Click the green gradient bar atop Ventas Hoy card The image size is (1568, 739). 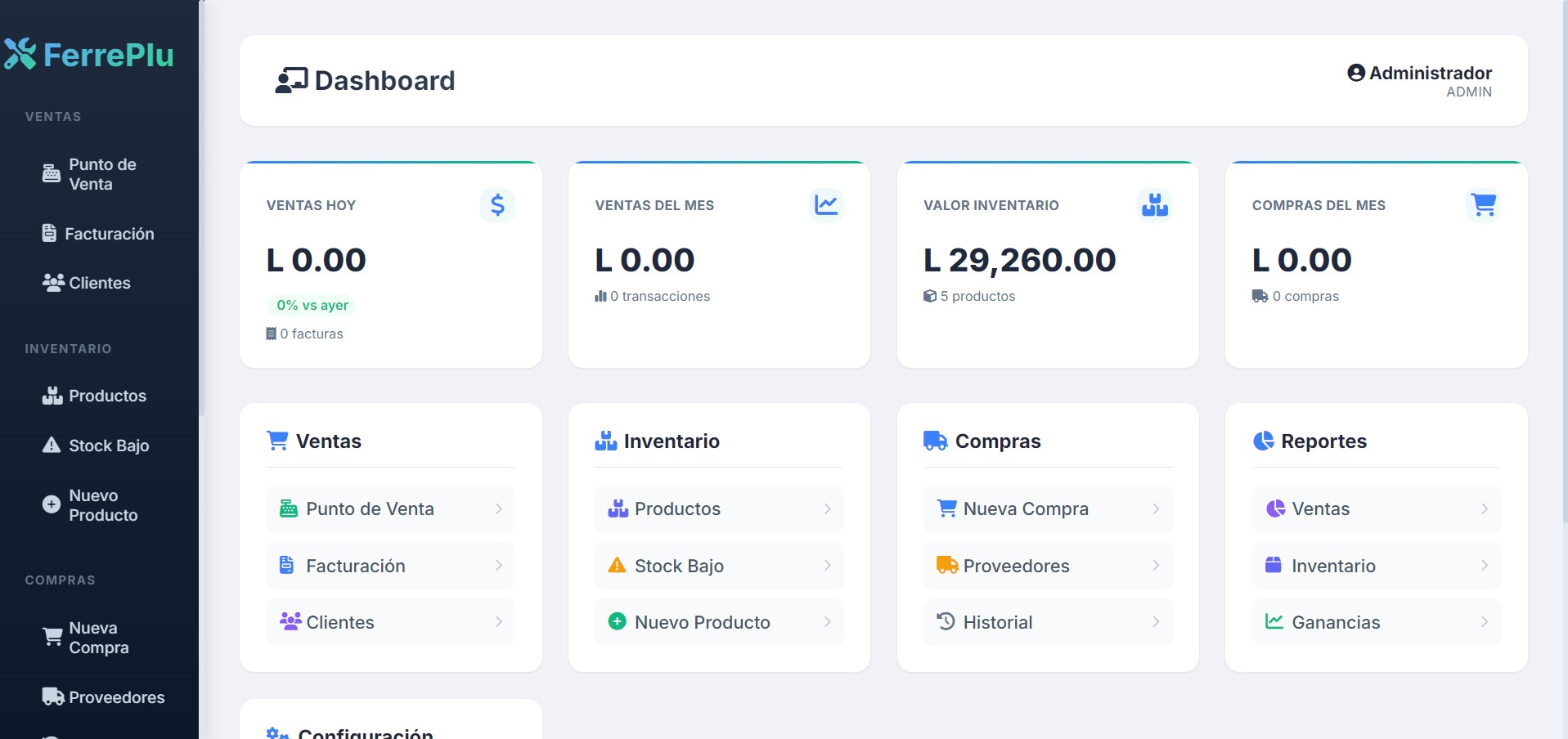coord(390,163)
